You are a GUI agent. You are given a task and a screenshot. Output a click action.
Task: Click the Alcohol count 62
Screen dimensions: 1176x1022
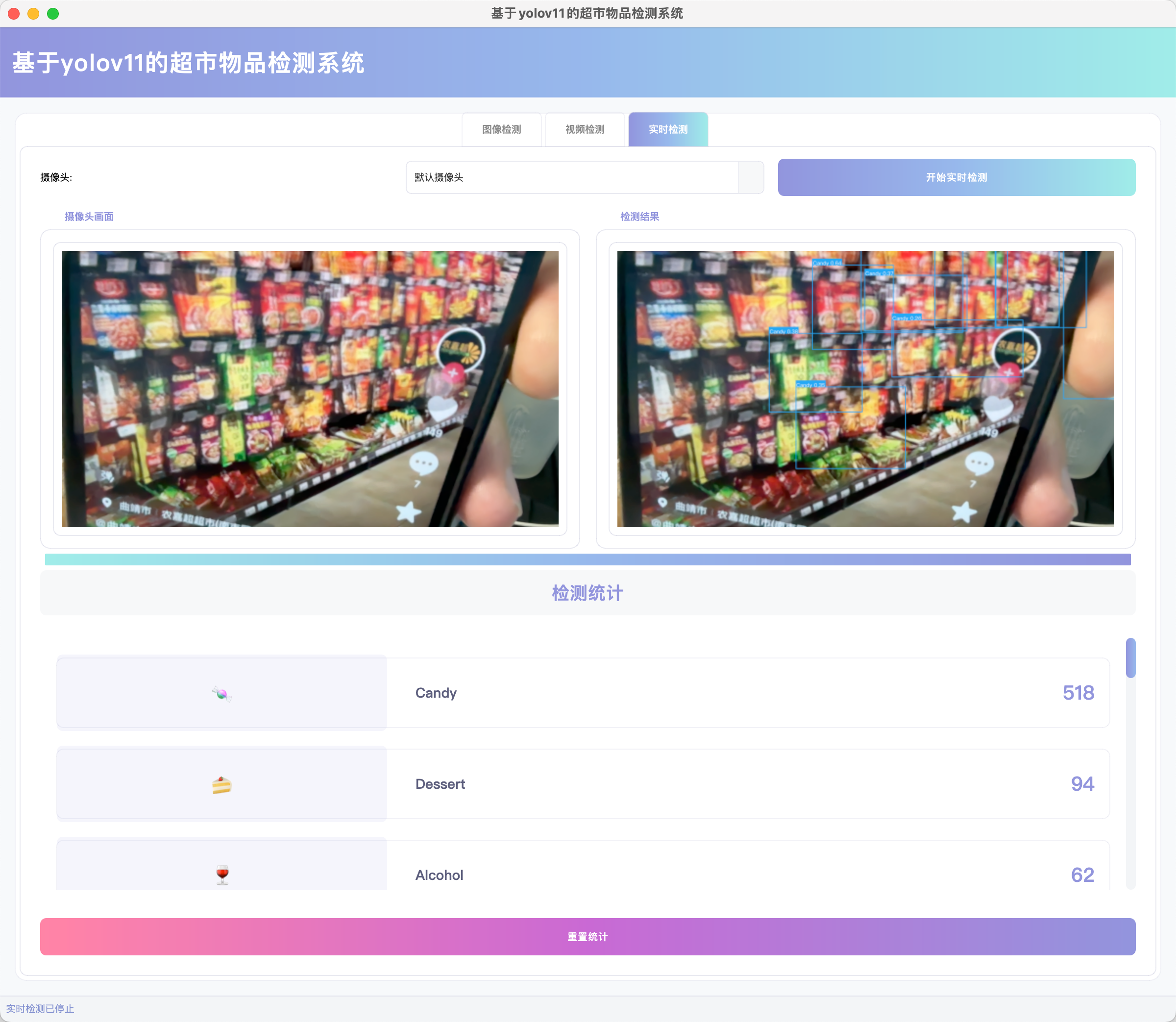pyautogui.click(x=1082, y=875)
